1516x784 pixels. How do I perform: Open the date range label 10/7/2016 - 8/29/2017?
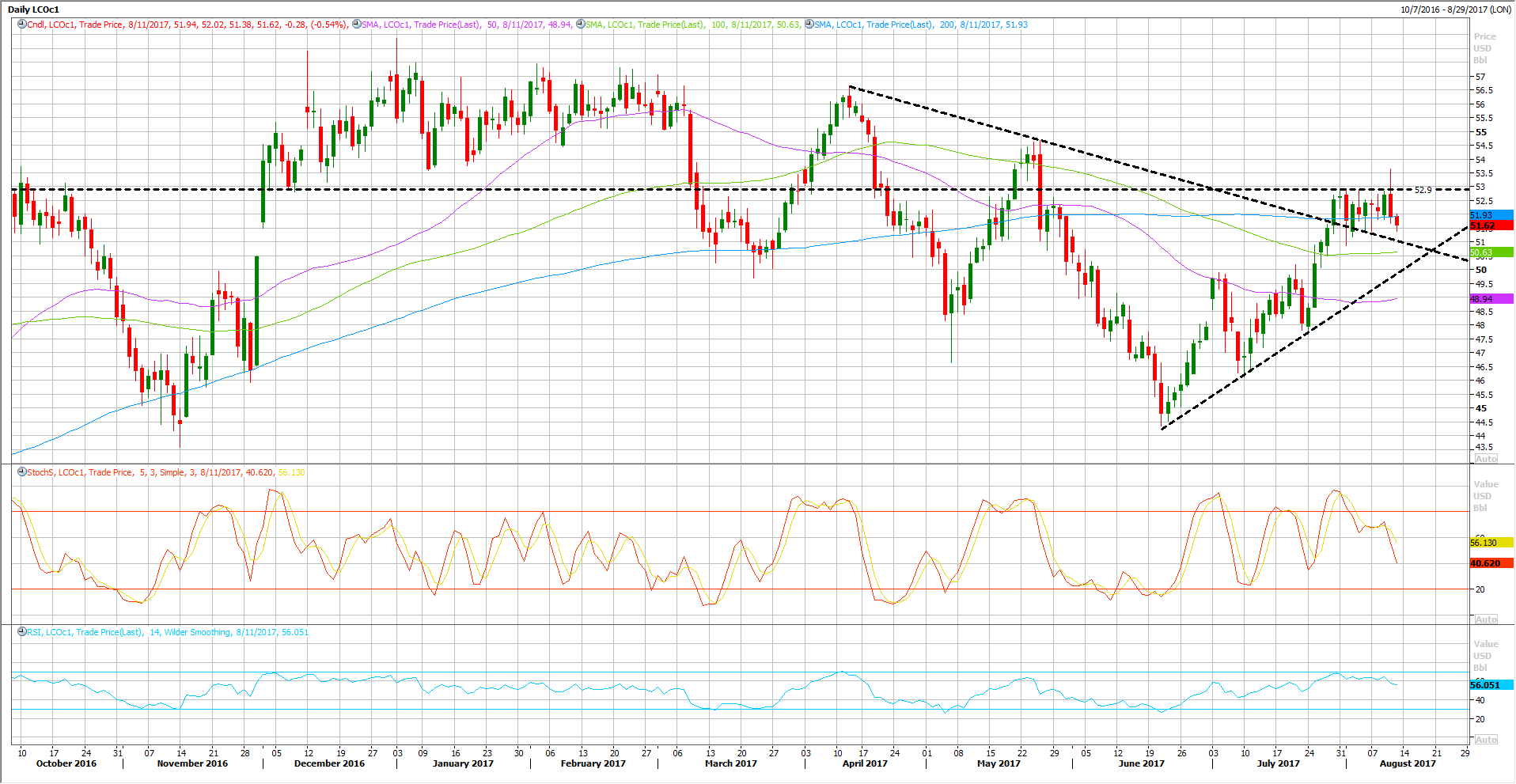1455,9
